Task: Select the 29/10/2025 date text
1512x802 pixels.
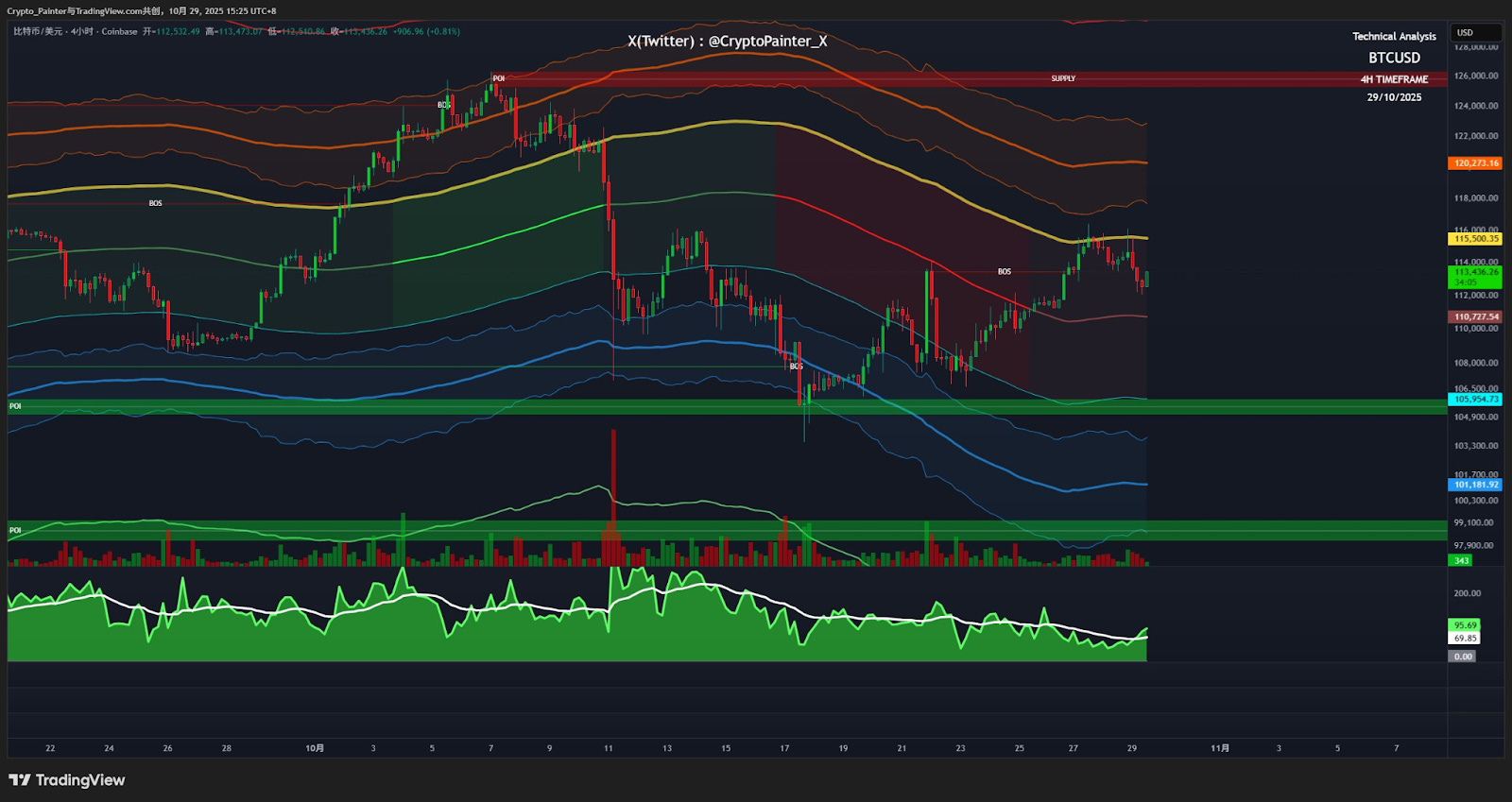Action: 1394,97
